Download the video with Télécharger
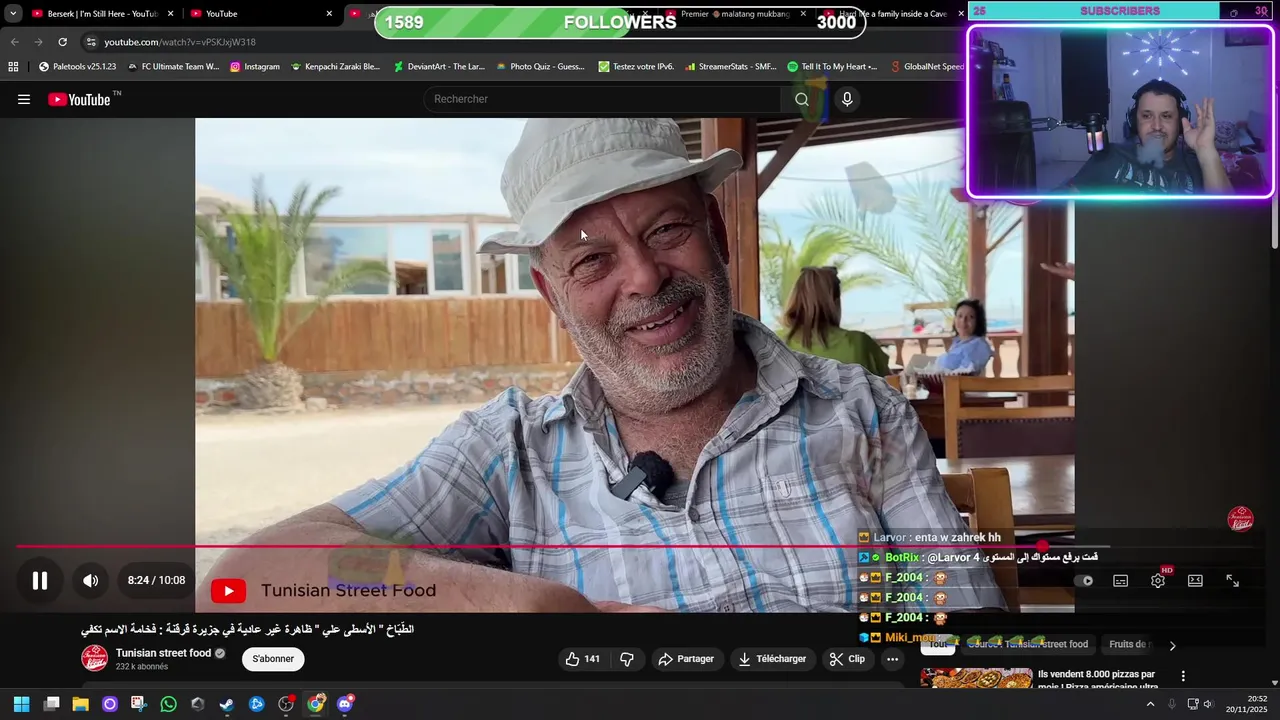This screenshot has height=720, width=1280. (772, 659)
